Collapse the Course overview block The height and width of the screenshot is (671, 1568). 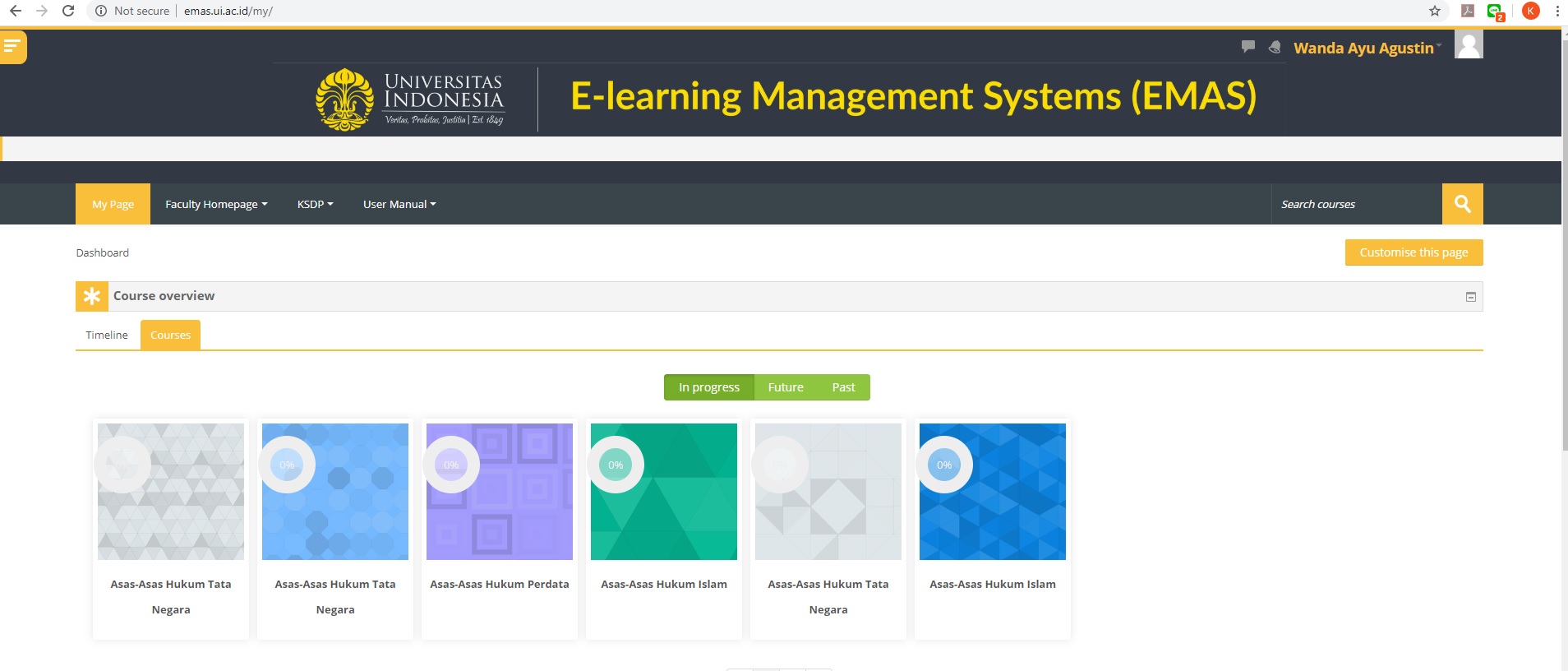[1471, 297]
